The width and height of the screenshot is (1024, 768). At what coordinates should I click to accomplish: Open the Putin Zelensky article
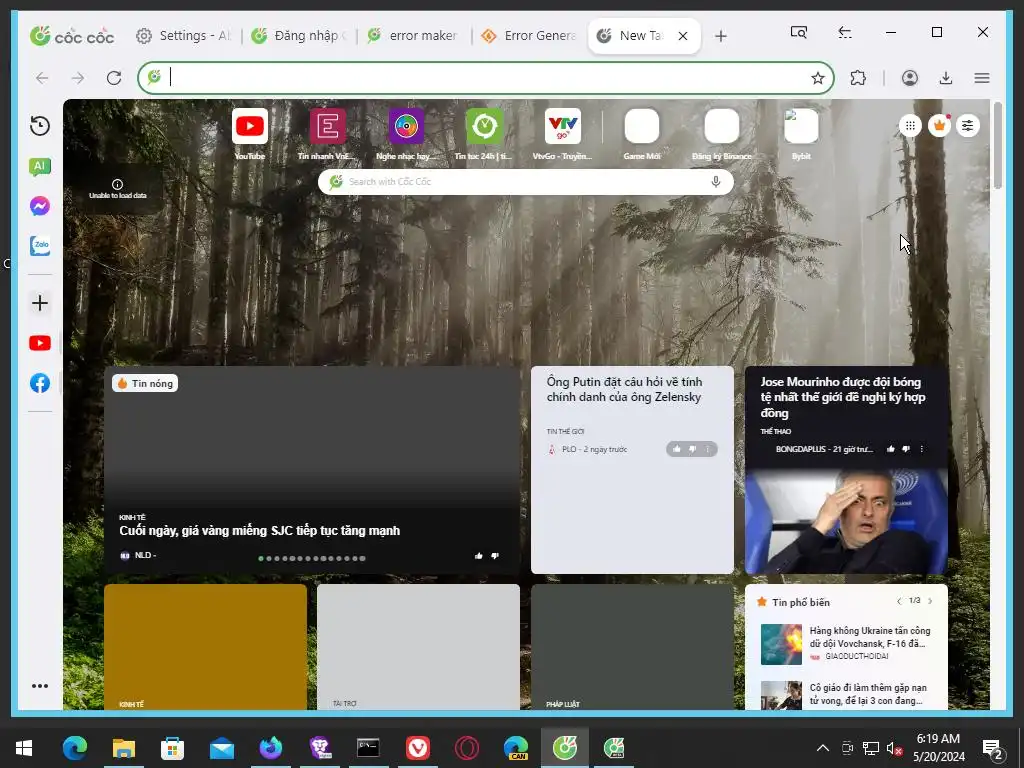coord(624,389)
